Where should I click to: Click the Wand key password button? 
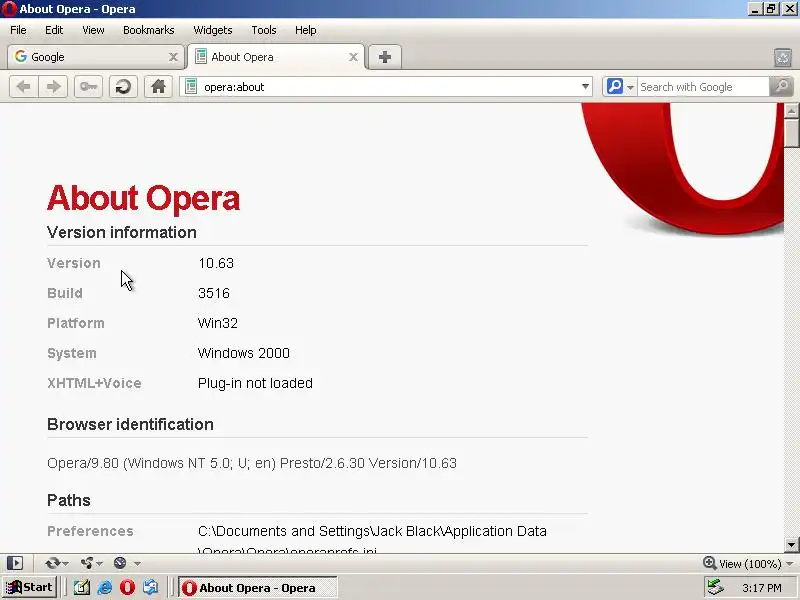click(88, 87)
